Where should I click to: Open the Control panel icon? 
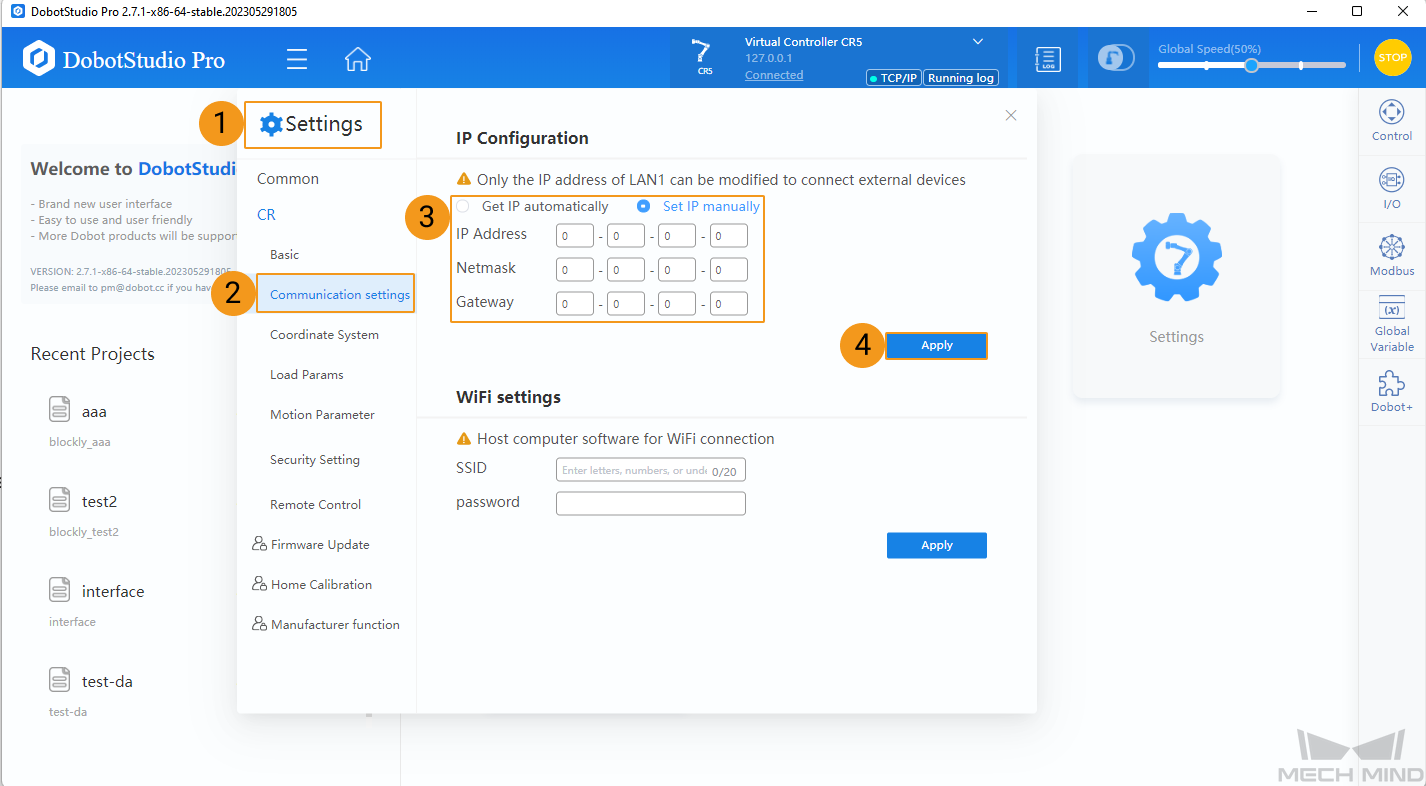tap(1391, 120)
